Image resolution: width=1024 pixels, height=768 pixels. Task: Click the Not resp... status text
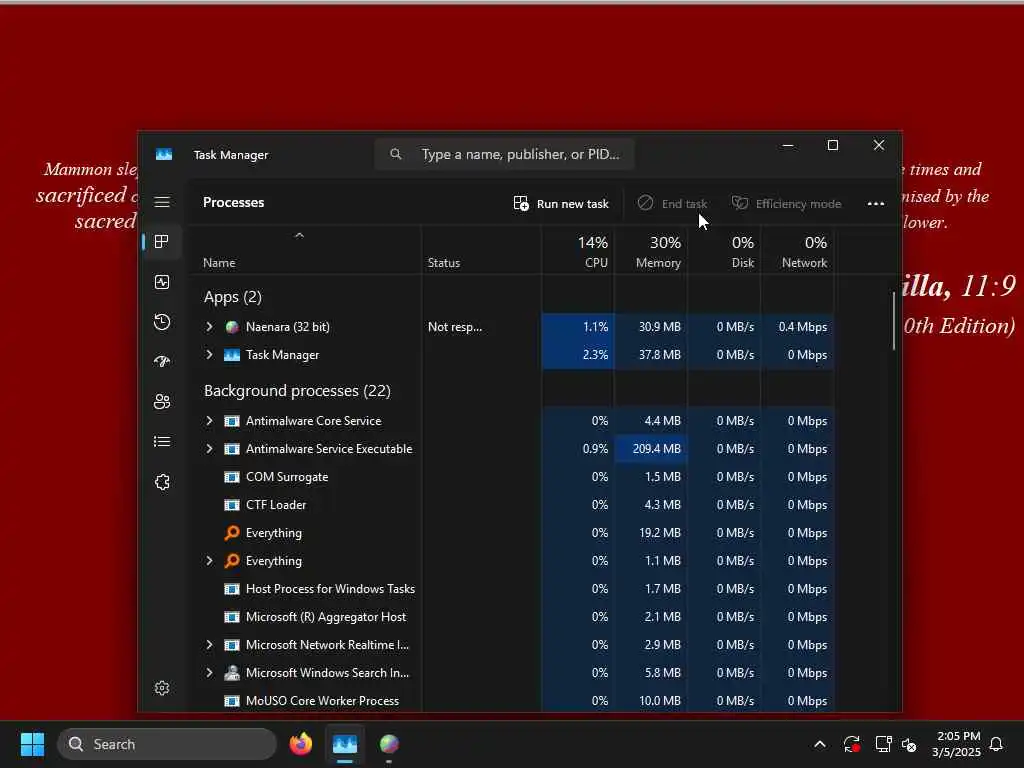455,327
